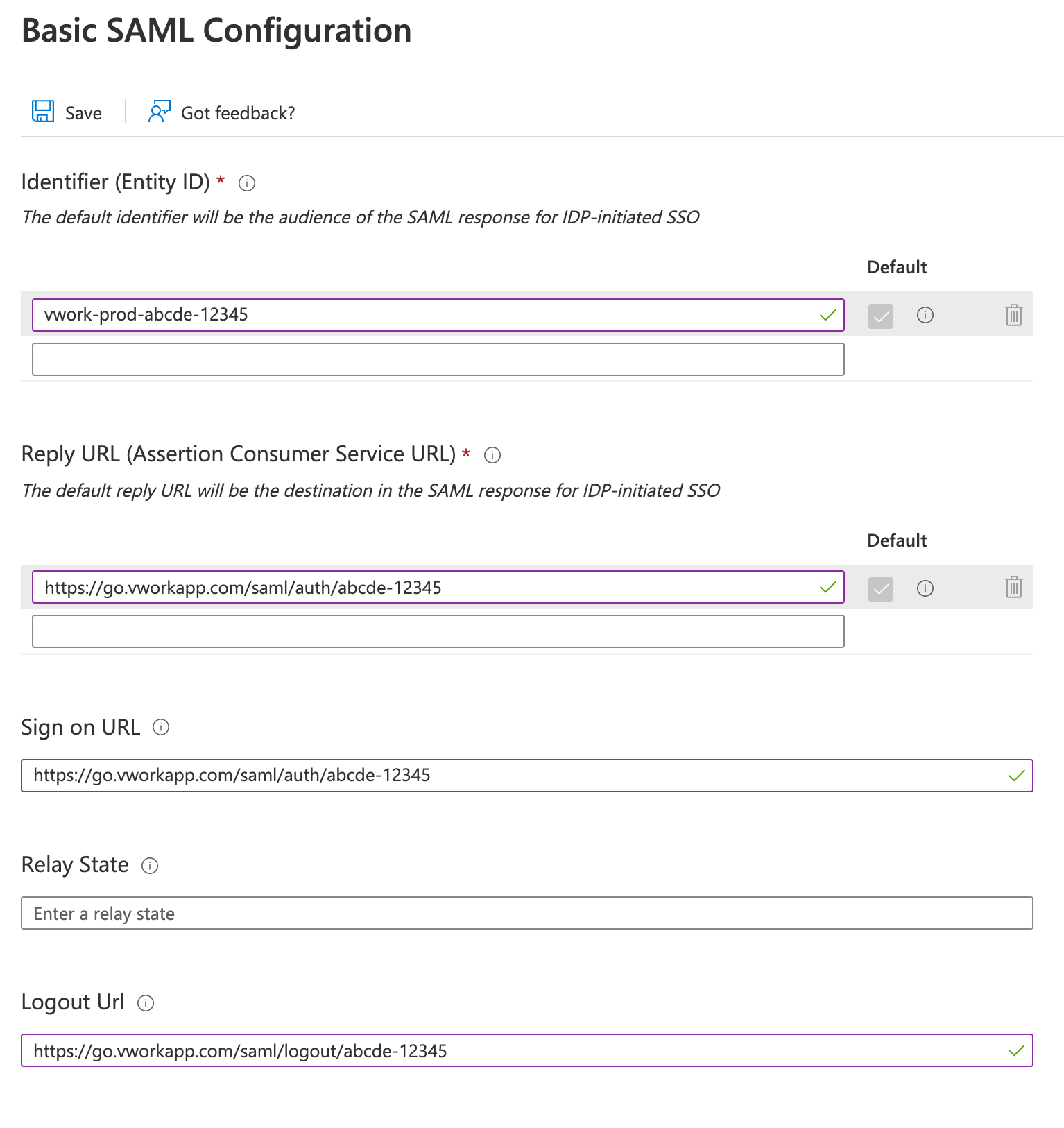Click info icon beside Reply URL Default checkbox
Screen dimensions: 1064x1128
point(925,588)
